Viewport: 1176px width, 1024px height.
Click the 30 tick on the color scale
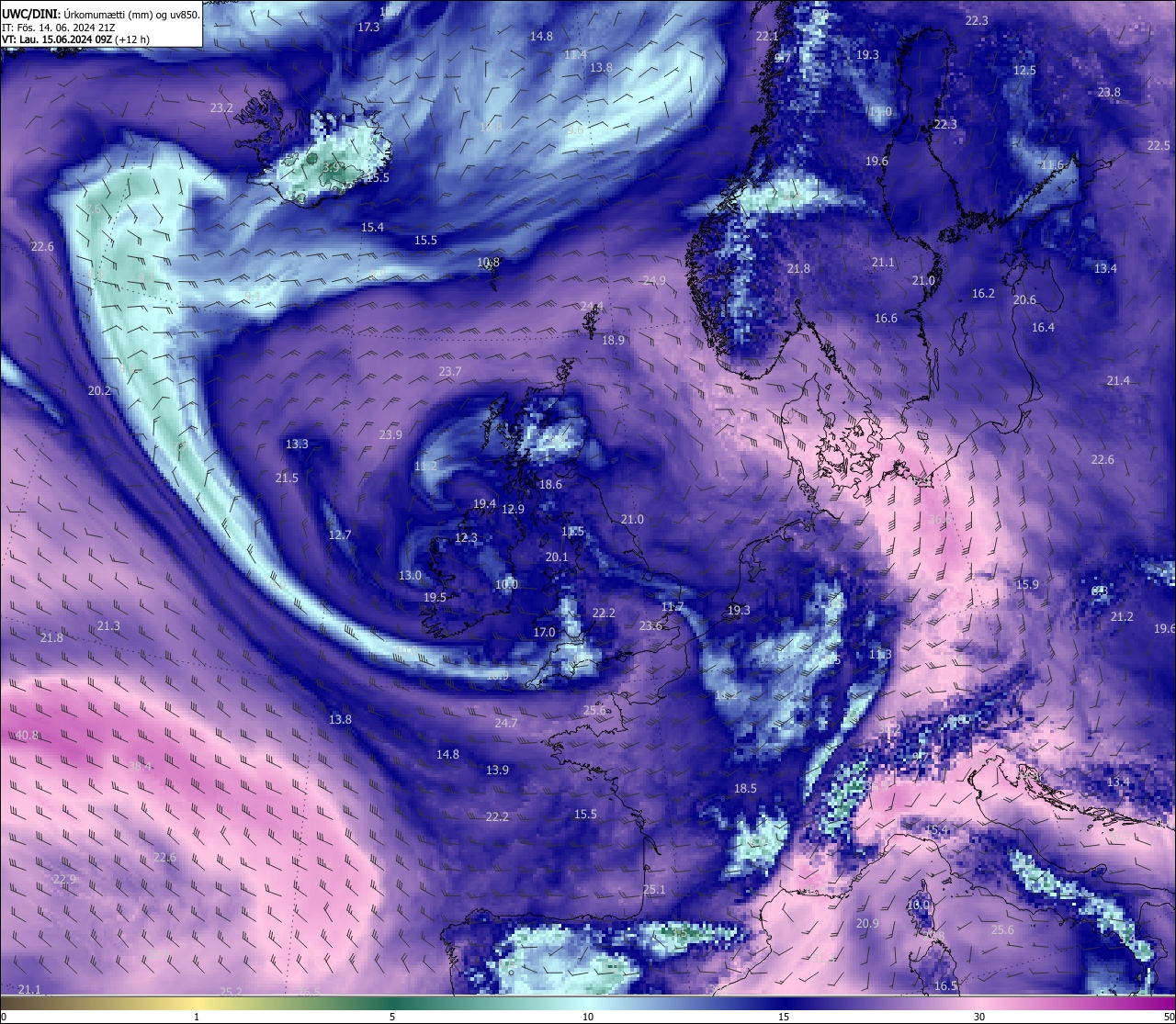[979, 1017]
